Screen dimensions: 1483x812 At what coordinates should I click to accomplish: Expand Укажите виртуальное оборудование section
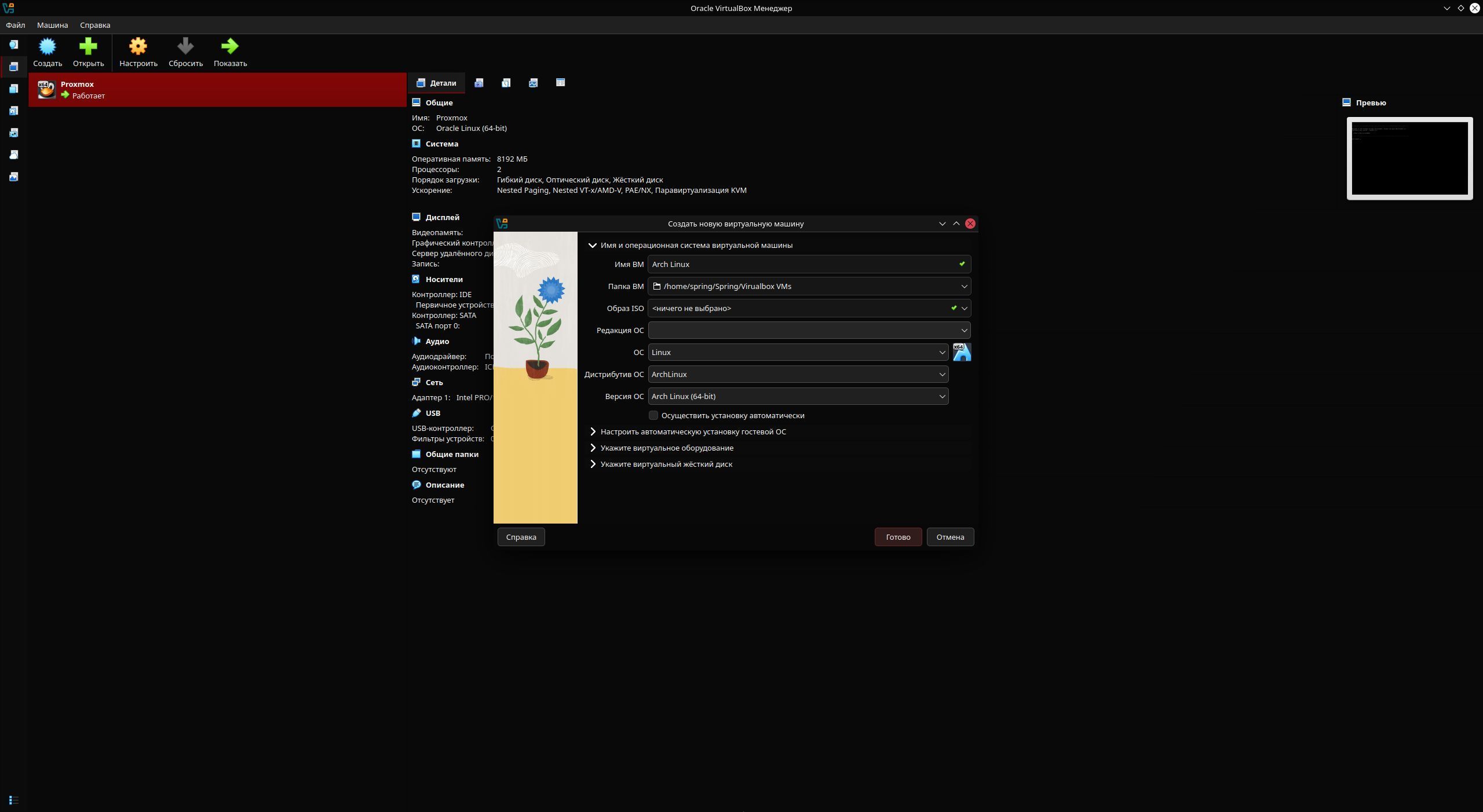pyautogui.click(x=593, y=448)
